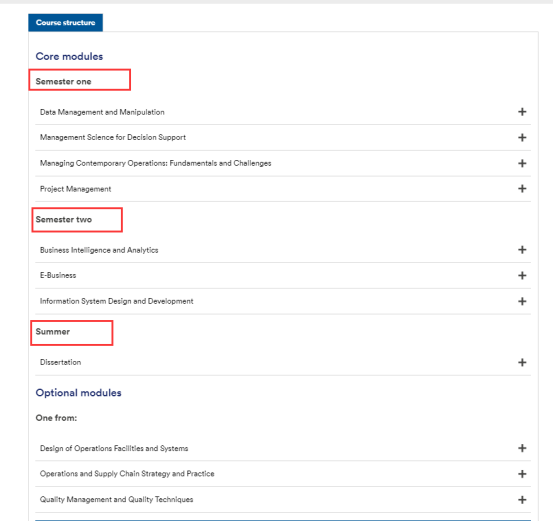Image resolution: width=554 pixels, height=521 pixels.
Task: Open the Data Management and Manipulation module row
Action: 283,112
